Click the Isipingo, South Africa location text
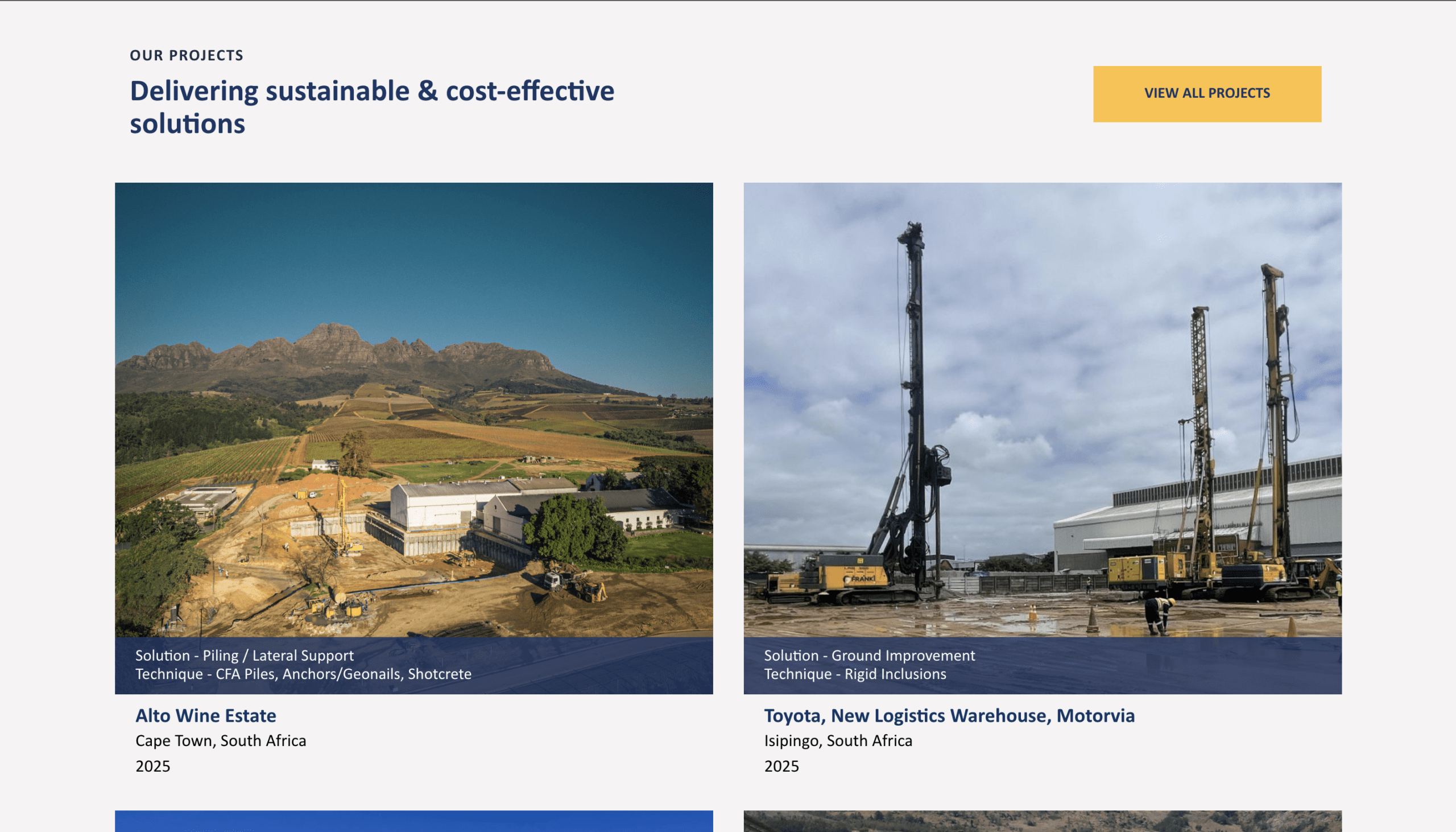 pos(838,740)
